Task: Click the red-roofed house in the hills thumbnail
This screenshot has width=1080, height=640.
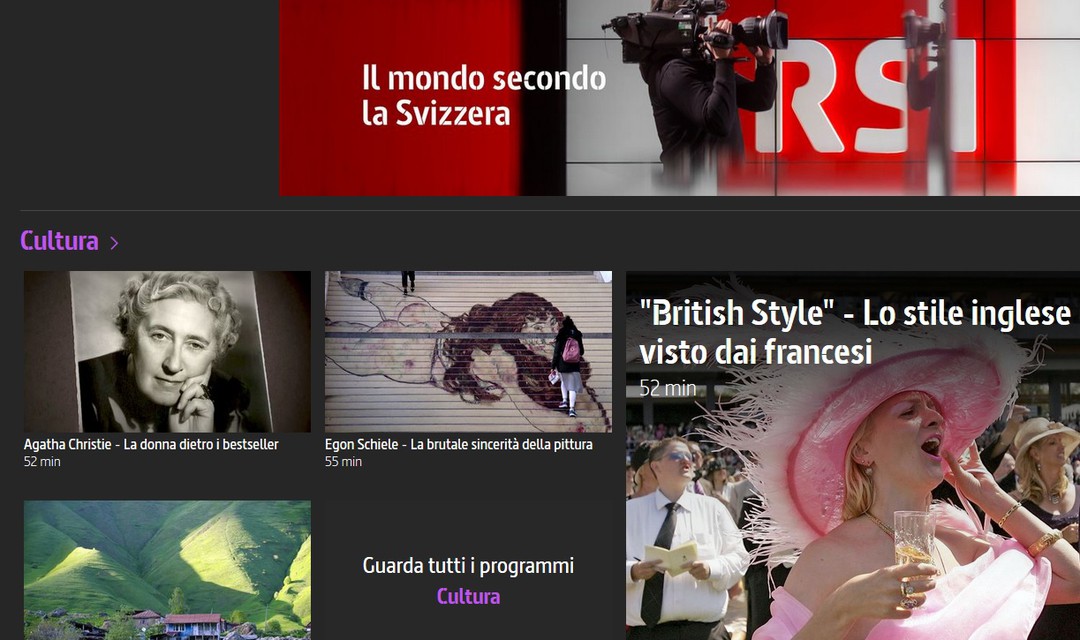Action: pyautogui.click(x=192, y=624)
